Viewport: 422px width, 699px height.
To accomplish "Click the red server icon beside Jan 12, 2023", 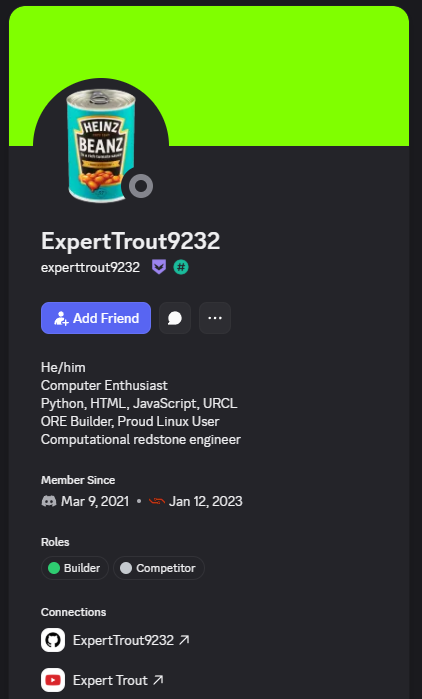I will 157,501.
